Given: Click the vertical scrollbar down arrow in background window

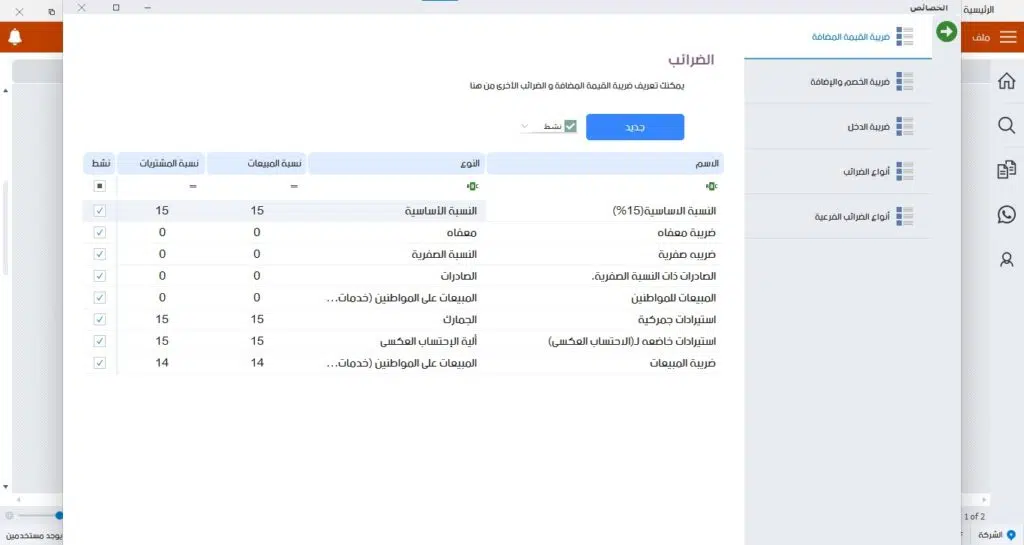Looking at the screenshot, I should click(5, 487).
